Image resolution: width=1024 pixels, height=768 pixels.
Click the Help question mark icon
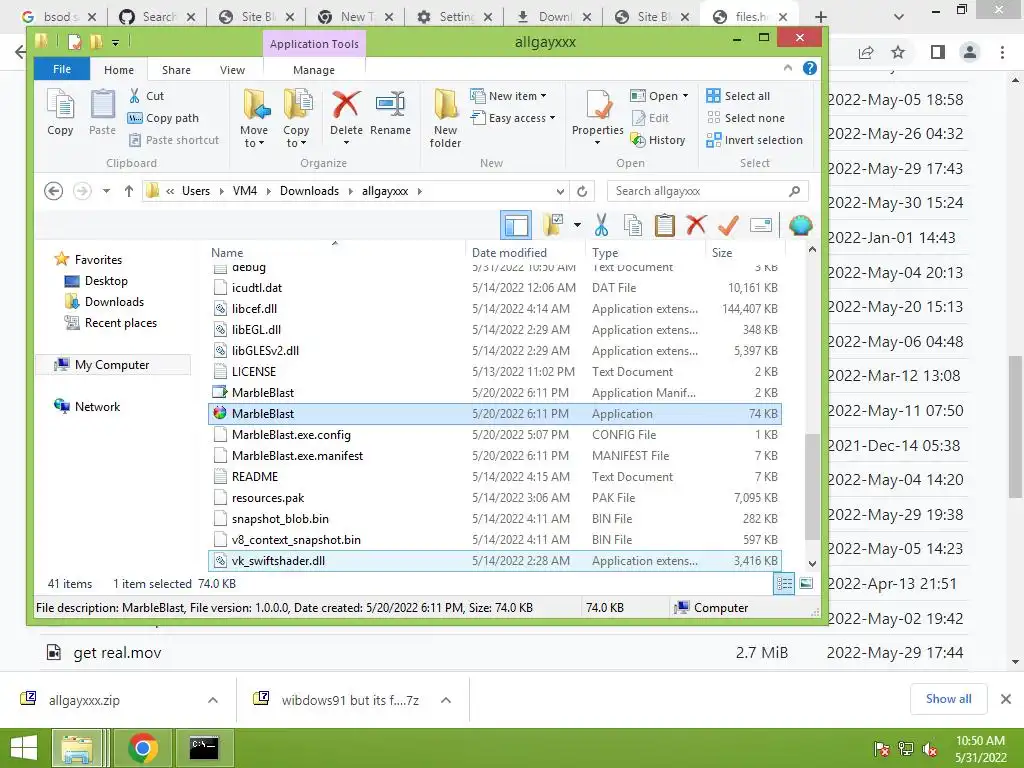point(810,68)
